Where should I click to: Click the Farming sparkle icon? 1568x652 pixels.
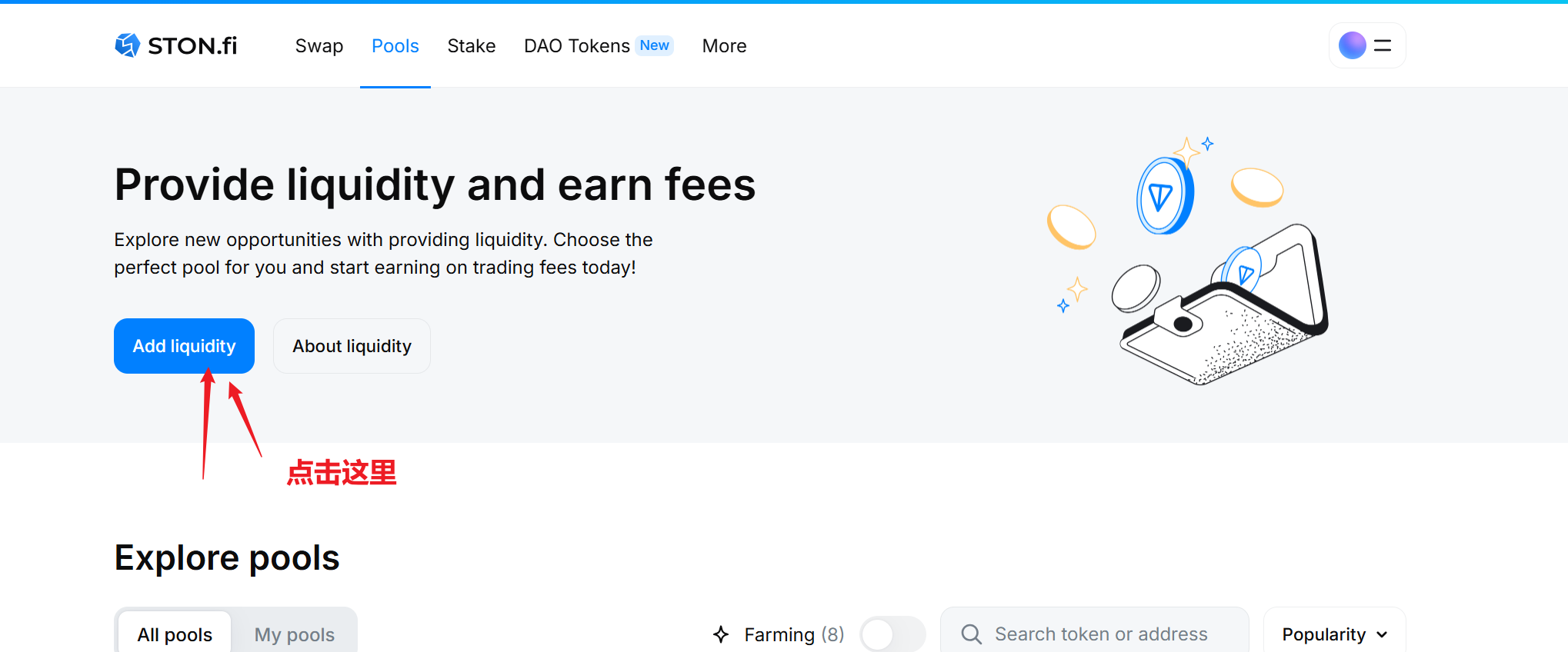721,634
